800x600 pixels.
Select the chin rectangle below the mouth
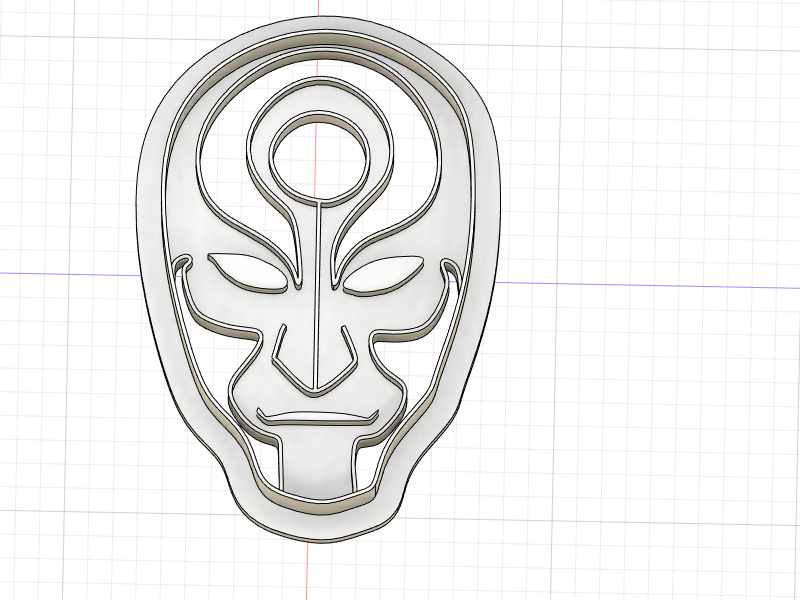click(316, 464)
